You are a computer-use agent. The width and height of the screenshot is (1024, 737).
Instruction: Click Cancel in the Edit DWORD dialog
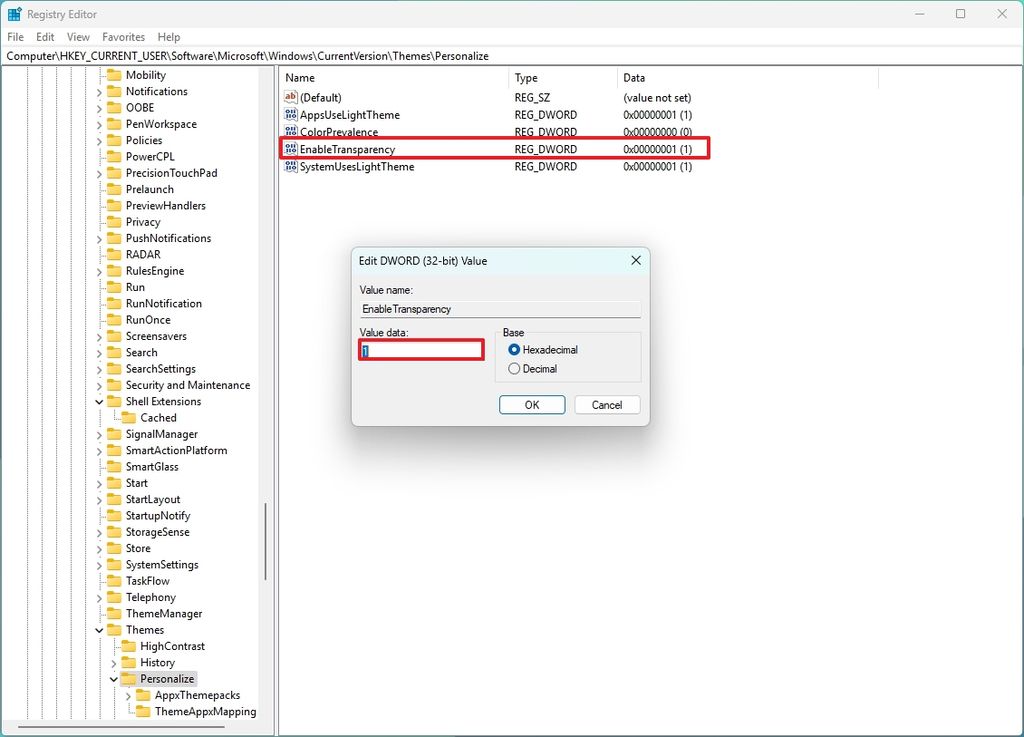pyautogui.click(x=607, y=404)
